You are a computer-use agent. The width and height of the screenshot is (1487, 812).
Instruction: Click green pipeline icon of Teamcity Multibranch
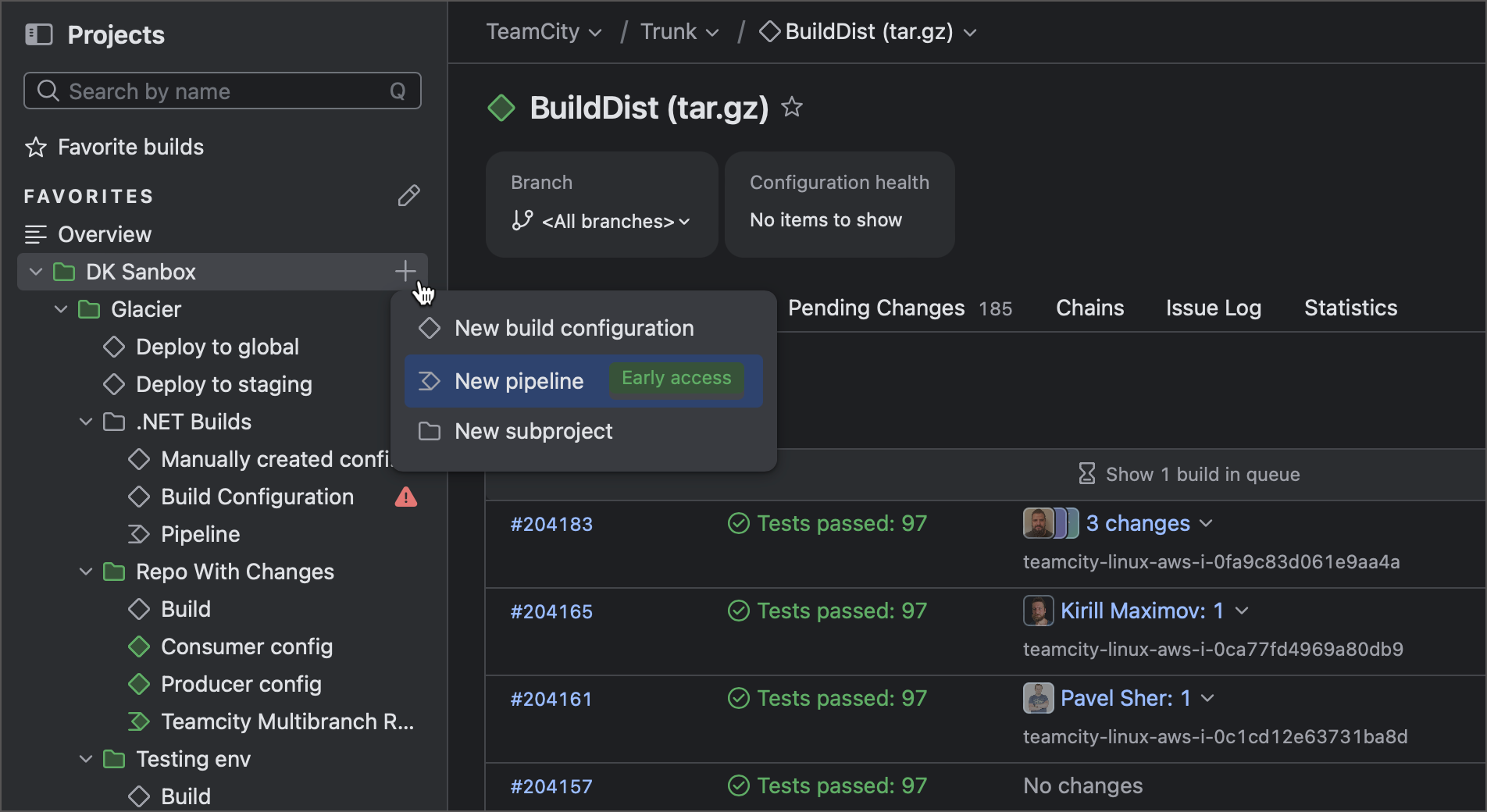pyautogui.click(x=139, y=721)
